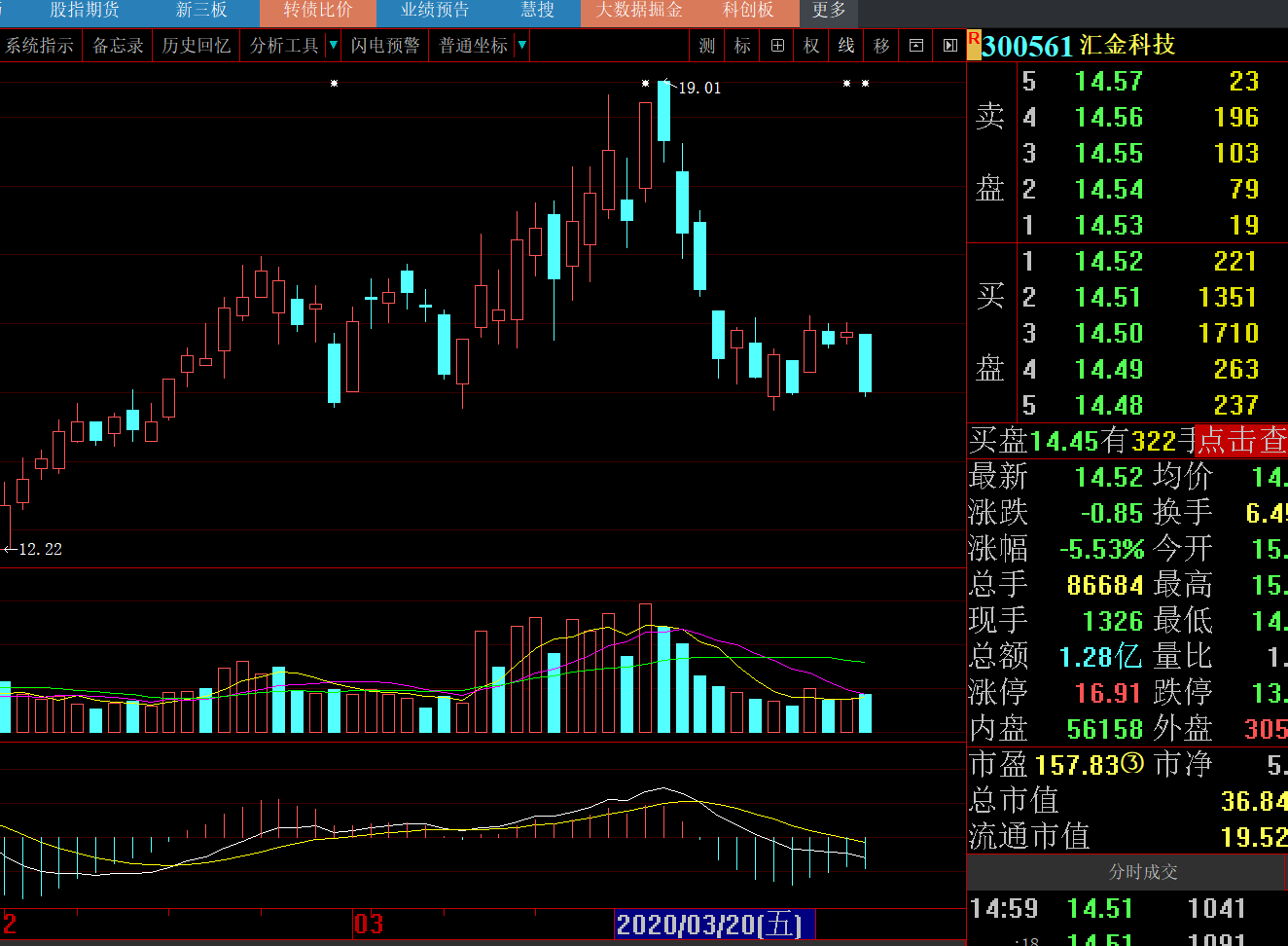The height and width of the screenshot is (946, 1288).
Task: Toggle the 标 marker tool icon
Action: pos(742,46)
